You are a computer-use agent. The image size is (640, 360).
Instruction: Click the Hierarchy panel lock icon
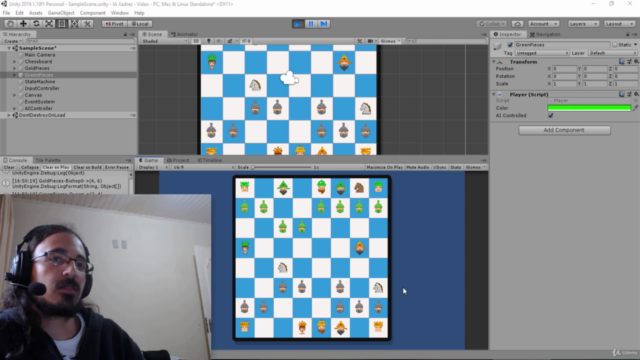pos(125,34)
